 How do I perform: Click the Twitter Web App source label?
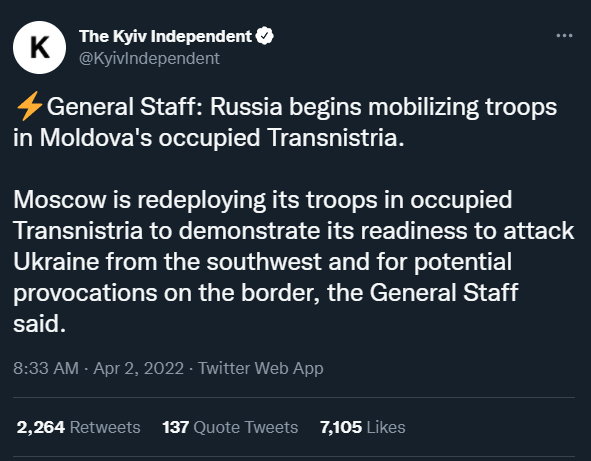tap(261, 368)
